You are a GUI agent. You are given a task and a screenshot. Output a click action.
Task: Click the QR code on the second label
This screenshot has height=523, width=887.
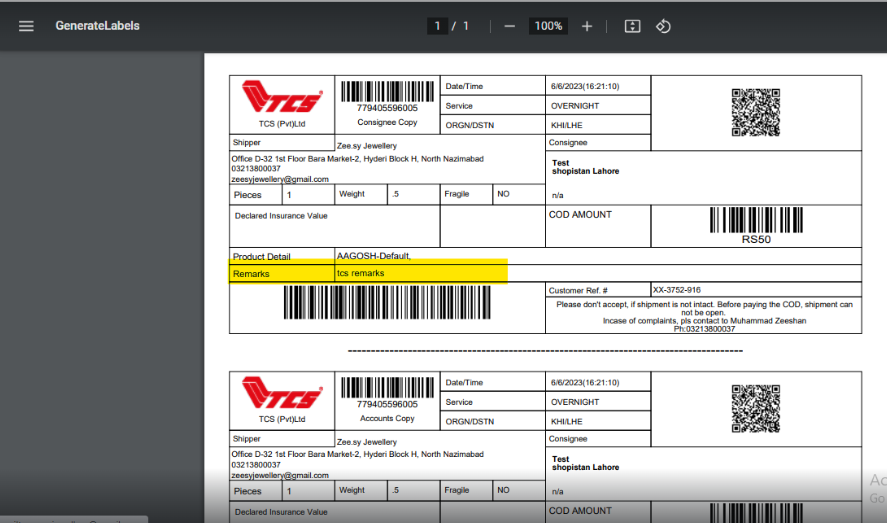[755, 408]
